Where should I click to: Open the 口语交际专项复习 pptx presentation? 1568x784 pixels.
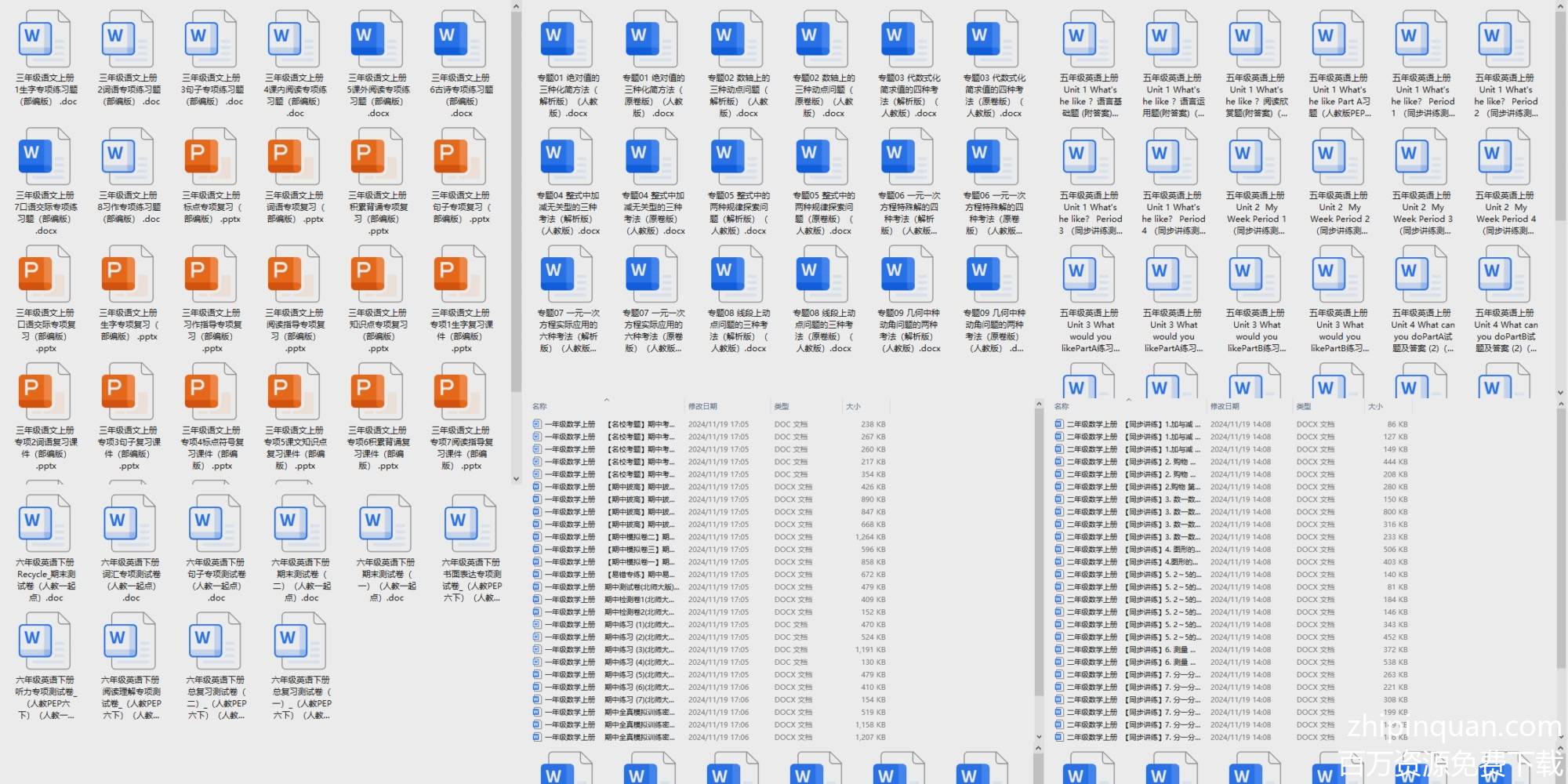coord(45,274)
